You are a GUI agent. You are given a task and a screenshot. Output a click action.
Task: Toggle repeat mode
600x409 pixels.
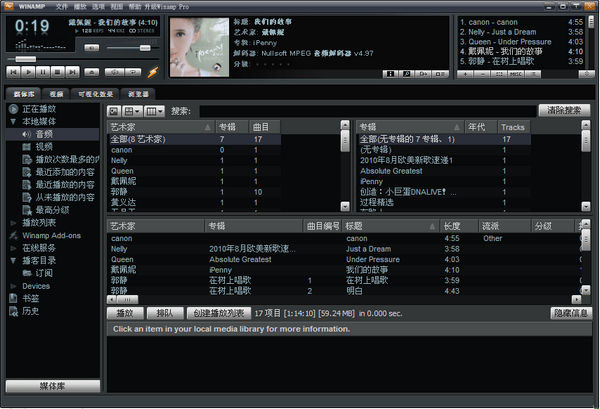click(133, 72)
